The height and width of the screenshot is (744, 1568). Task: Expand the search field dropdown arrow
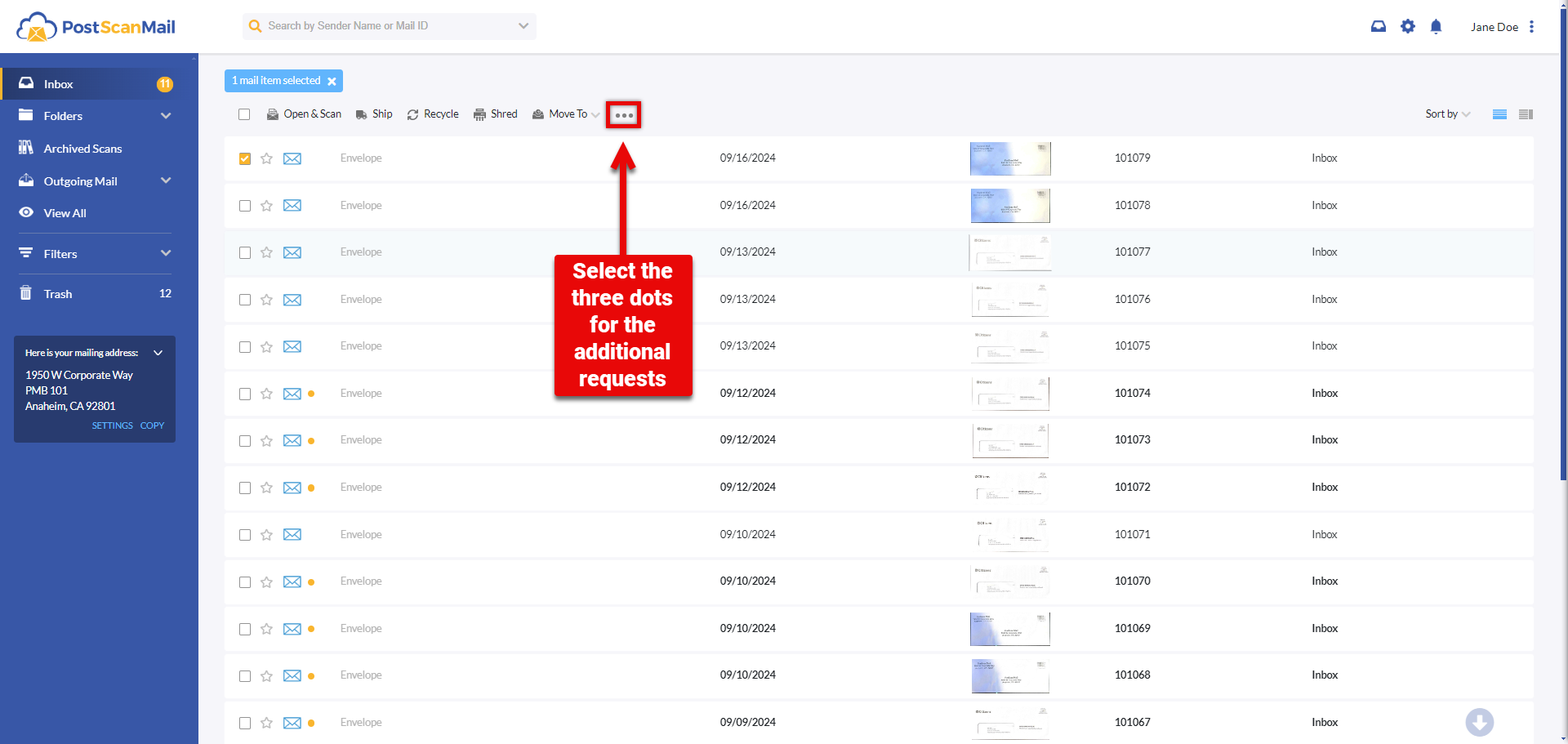click(x=523, y=26)
